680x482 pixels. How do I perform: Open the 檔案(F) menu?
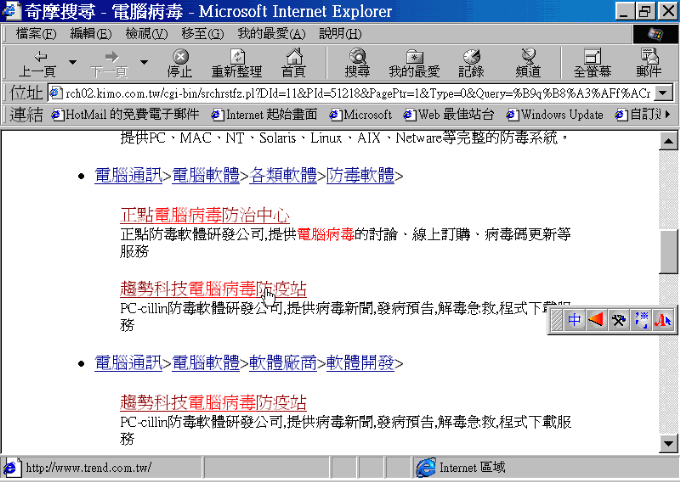(36, 33)
